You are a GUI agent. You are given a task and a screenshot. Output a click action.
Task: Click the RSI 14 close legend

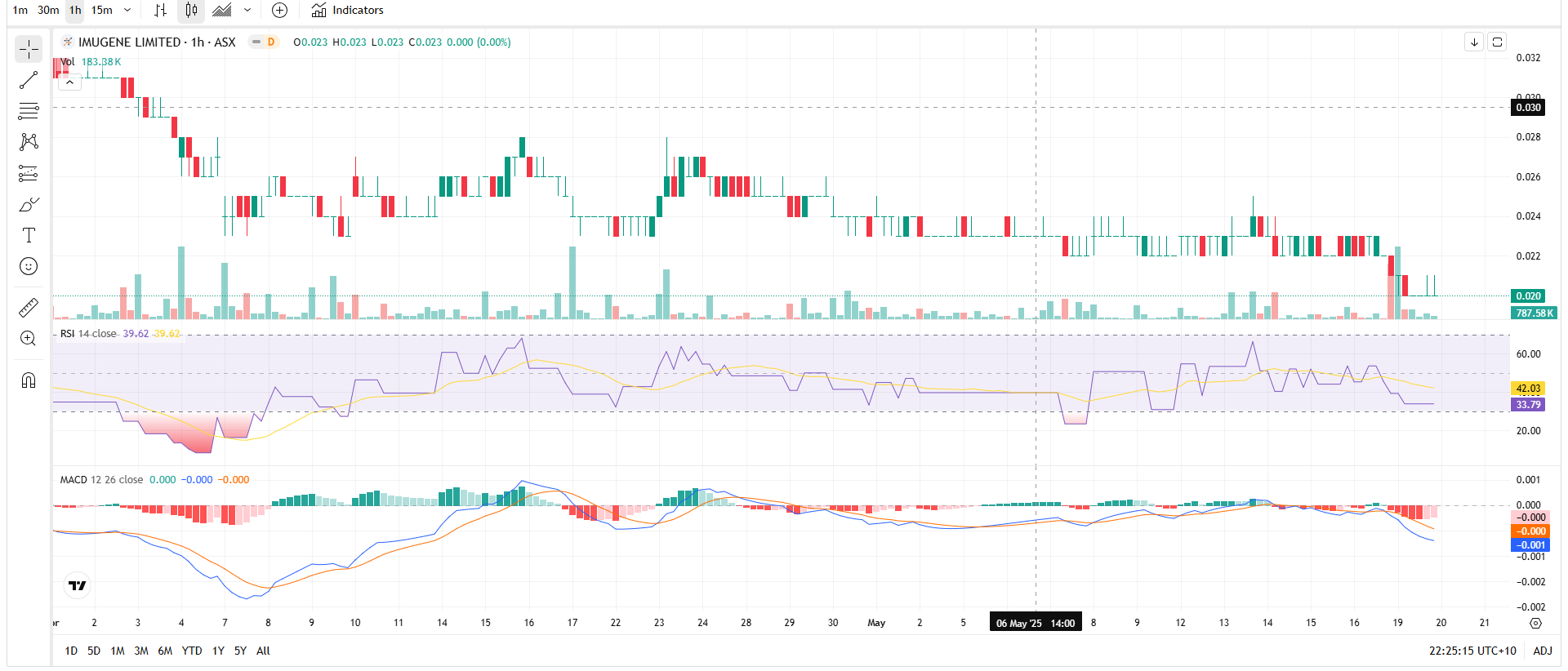(x=88, y=333)
